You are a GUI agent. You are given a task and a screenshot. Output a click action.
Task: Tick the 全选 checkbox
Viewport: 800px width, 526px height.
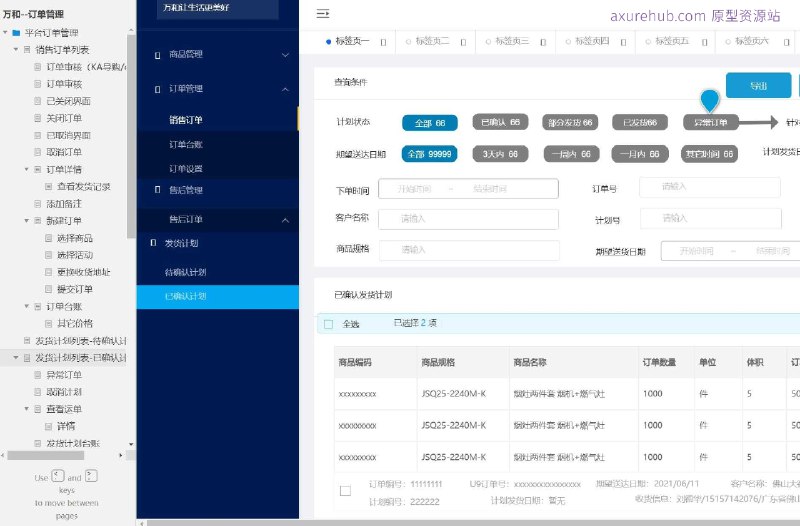coord(329,324)
